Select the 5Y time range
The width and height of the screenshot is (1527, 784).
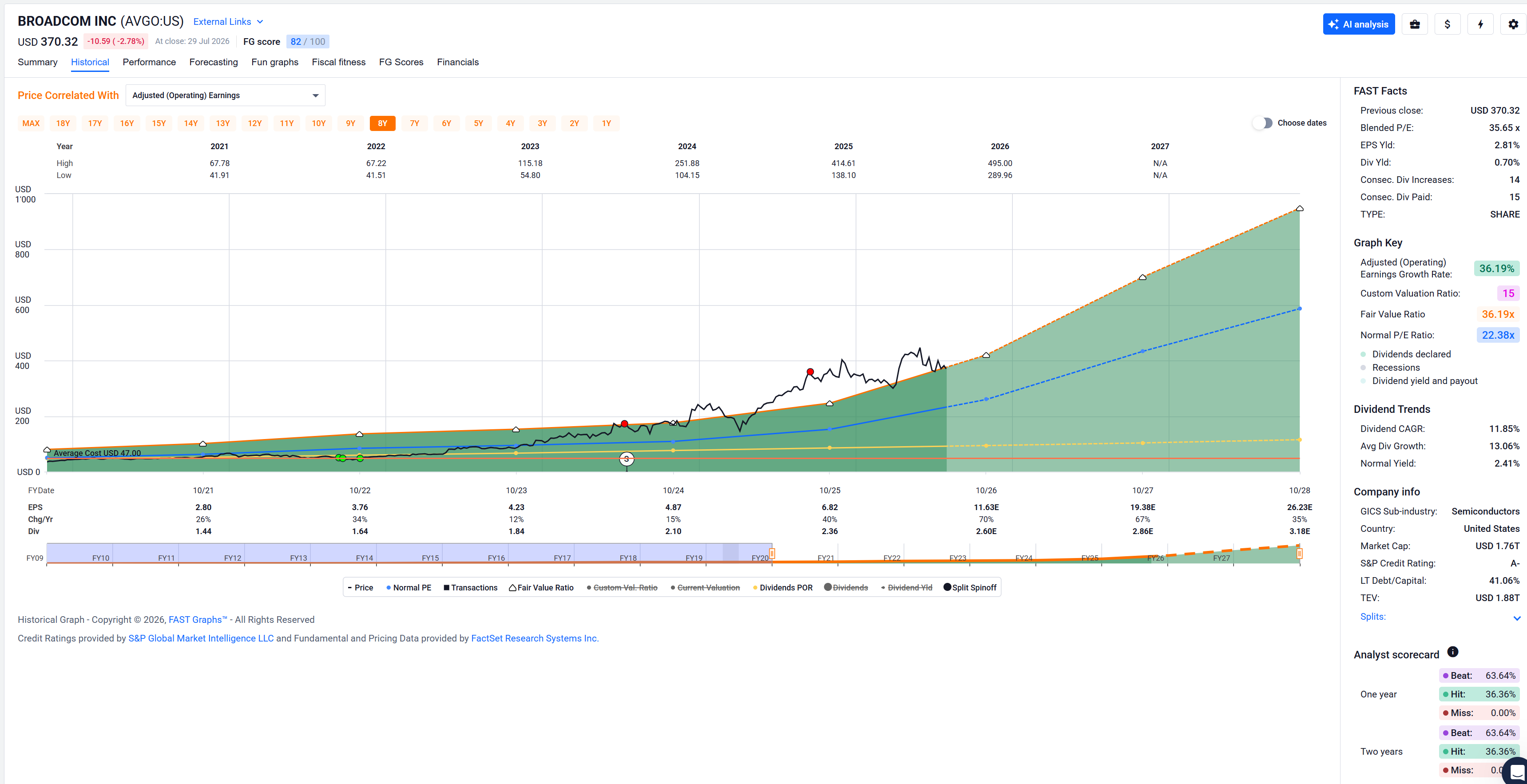click(478, 123)
